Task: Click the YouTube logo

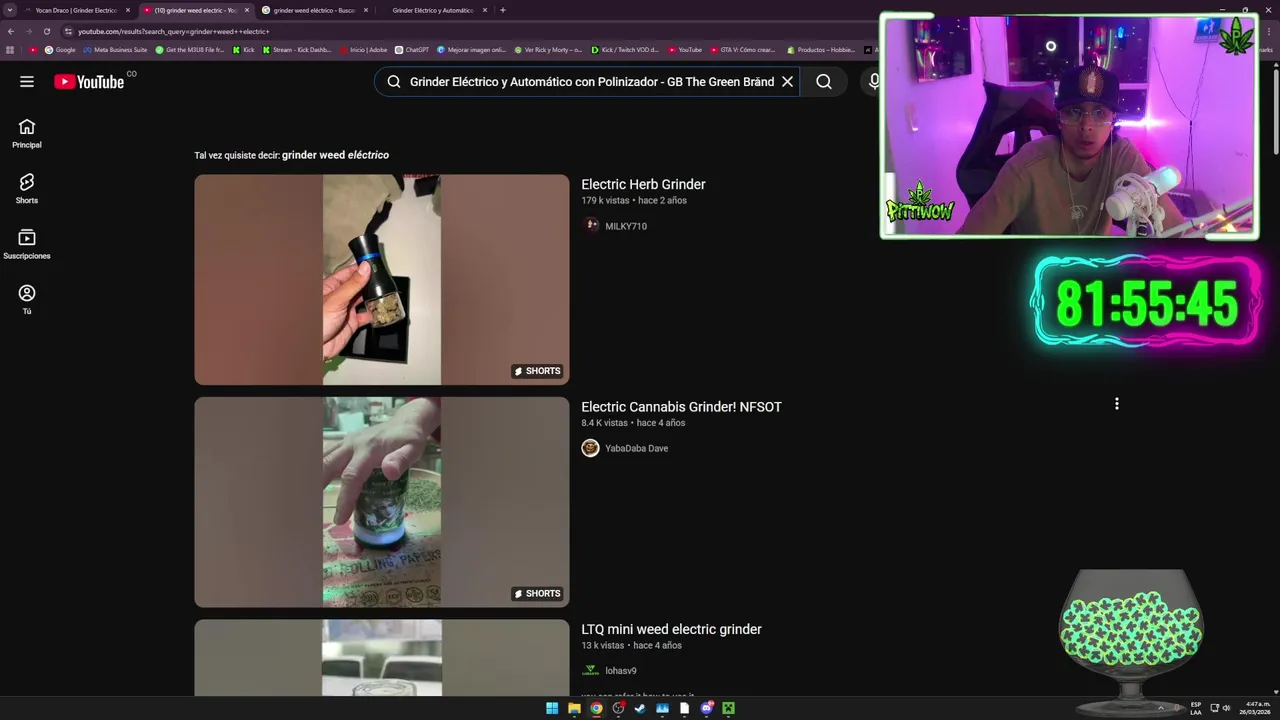Action: (x=89, y=82)
